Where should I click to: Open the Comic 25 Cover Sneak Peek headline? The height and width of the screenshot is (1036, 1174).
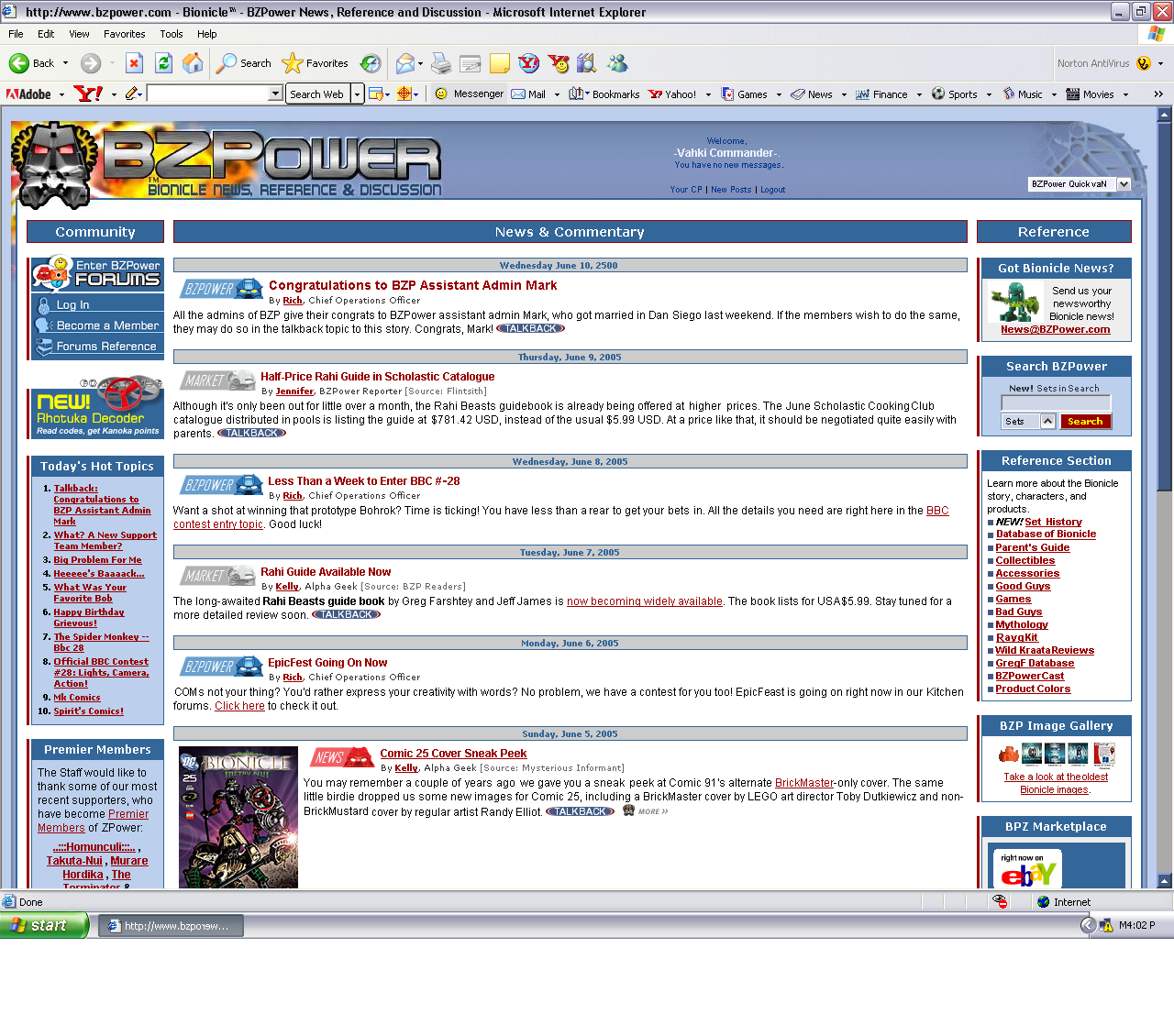pos(453,754)
